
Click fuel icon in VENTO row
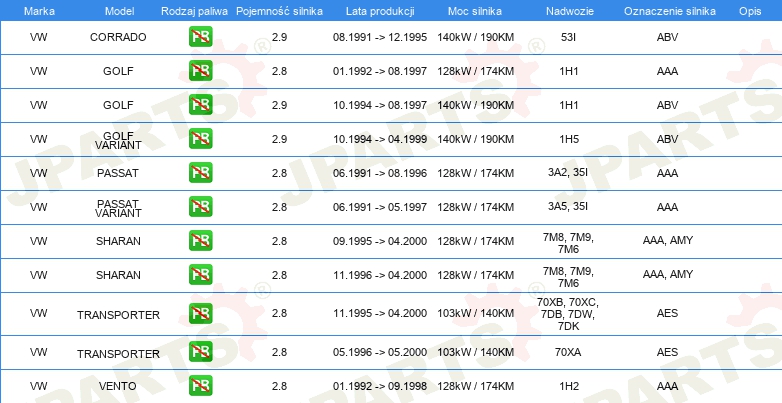[200, 386]
